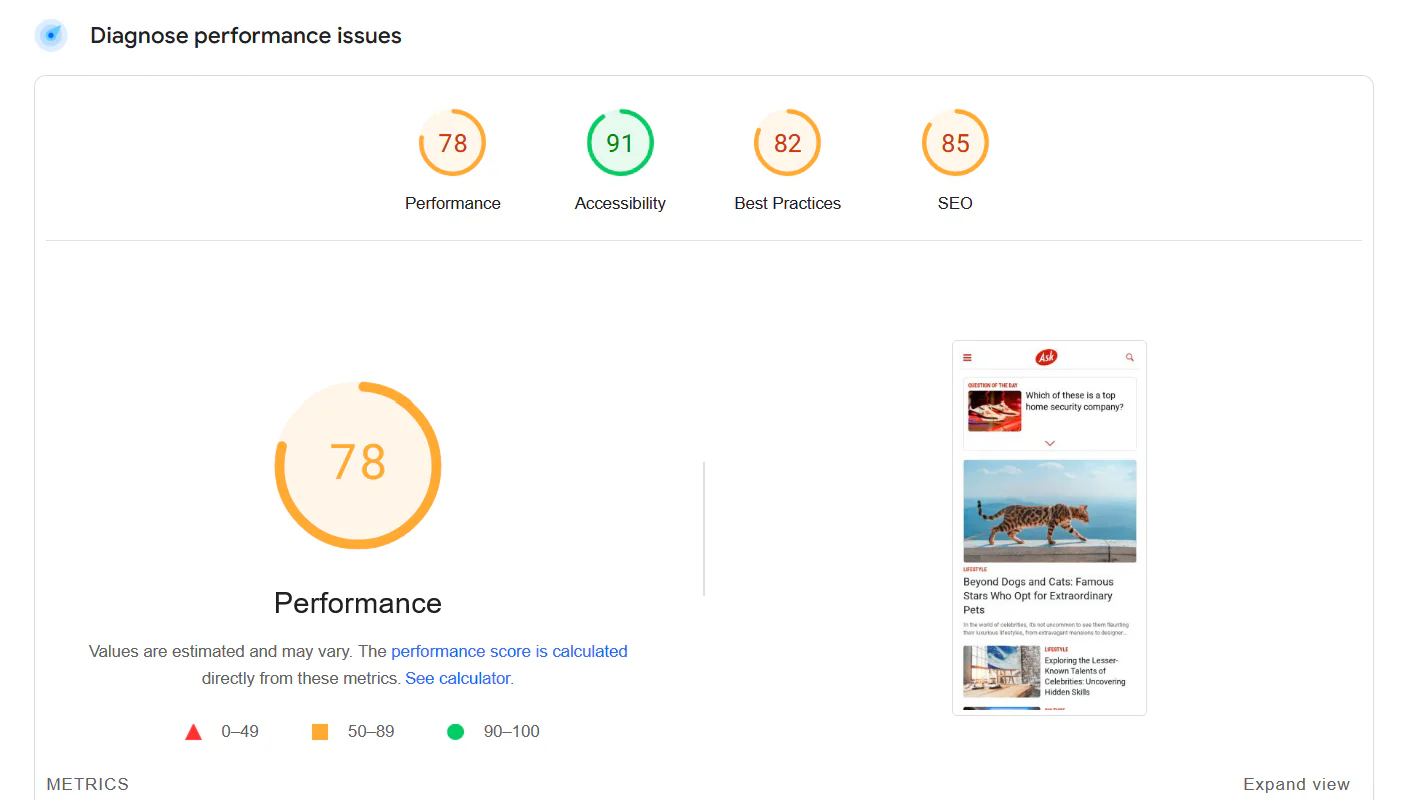The height and width of the screenshot is (800, 1406).
Task: Click the large Performance 78 circular gauge
Action: tap(358, 464)
